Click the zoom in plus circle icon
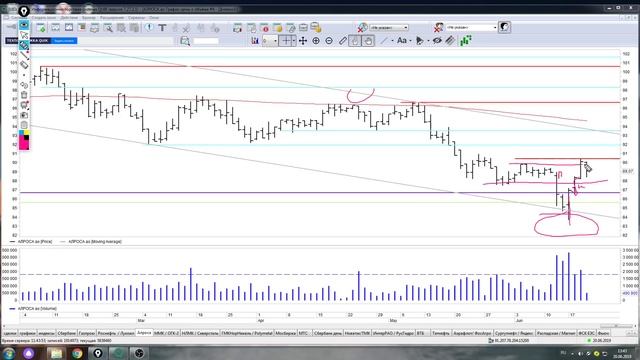Screen dimensions: 640x360 (316, 41)
